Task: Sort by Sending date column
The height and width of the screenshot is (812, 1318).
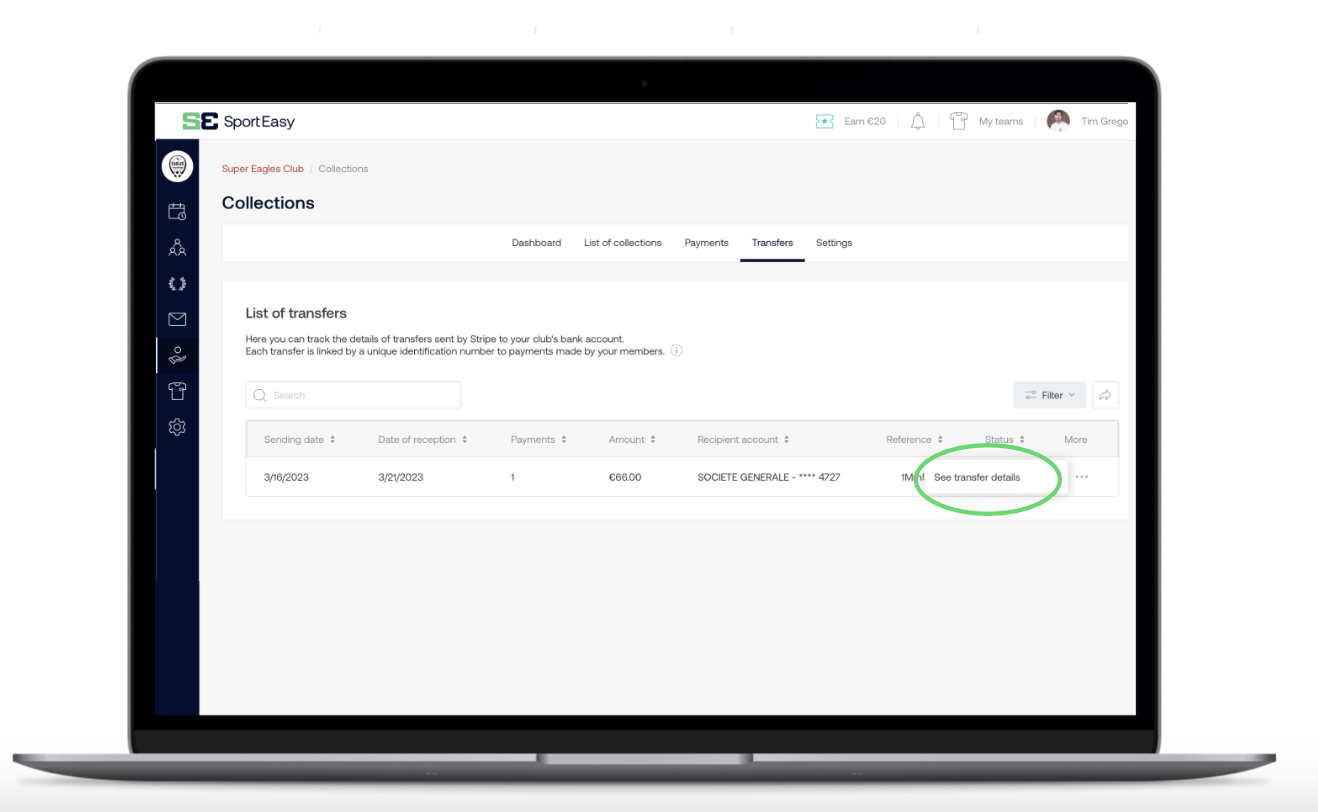Action: [299, 440]
